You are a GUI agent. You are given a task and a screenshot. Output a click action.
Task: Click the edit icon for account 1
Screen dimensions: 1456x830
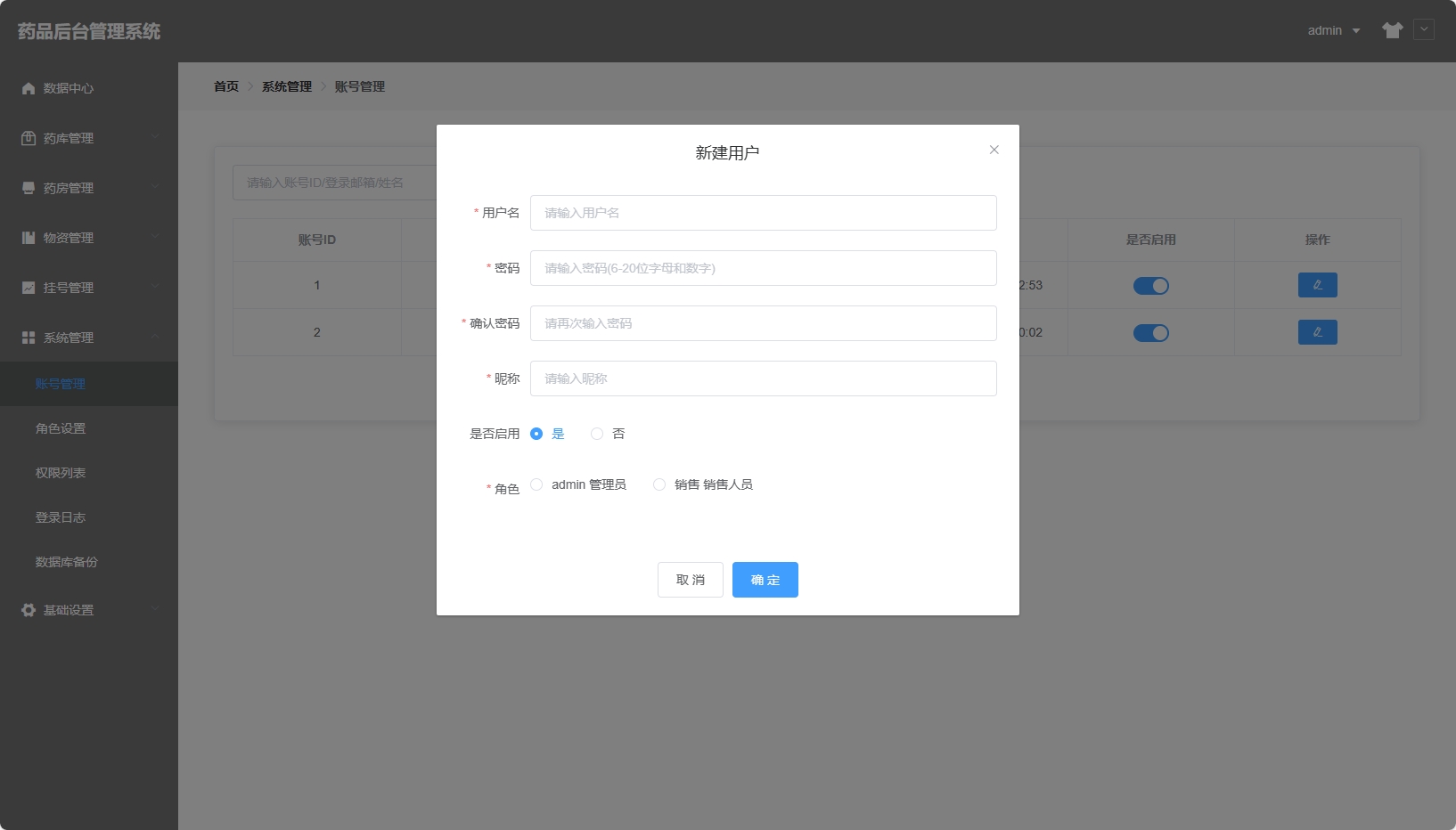coord(1318,285)
